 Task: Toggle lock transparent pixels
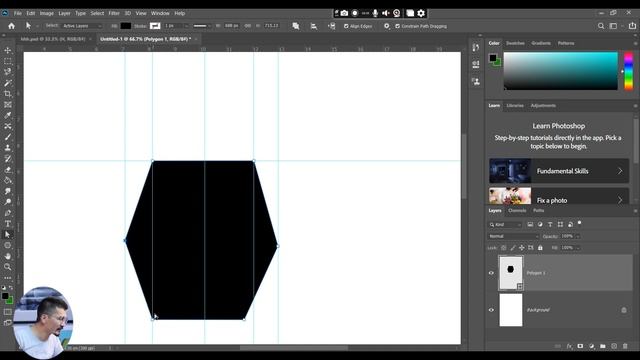[x=504, y=248]
